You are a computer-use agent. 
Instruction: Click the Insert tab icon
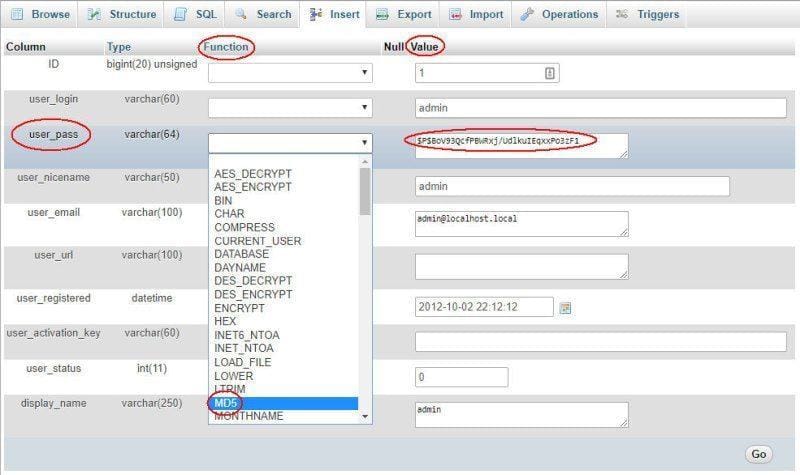click(316, 14)
